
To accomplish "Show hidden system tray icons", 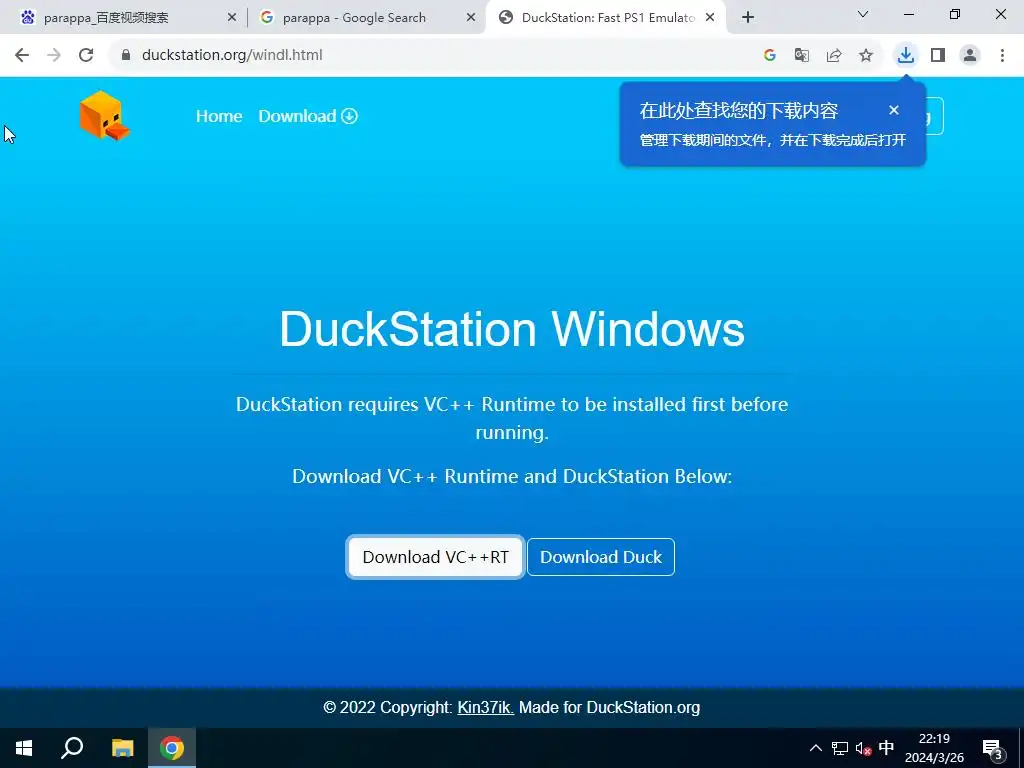I will (816, 748).
